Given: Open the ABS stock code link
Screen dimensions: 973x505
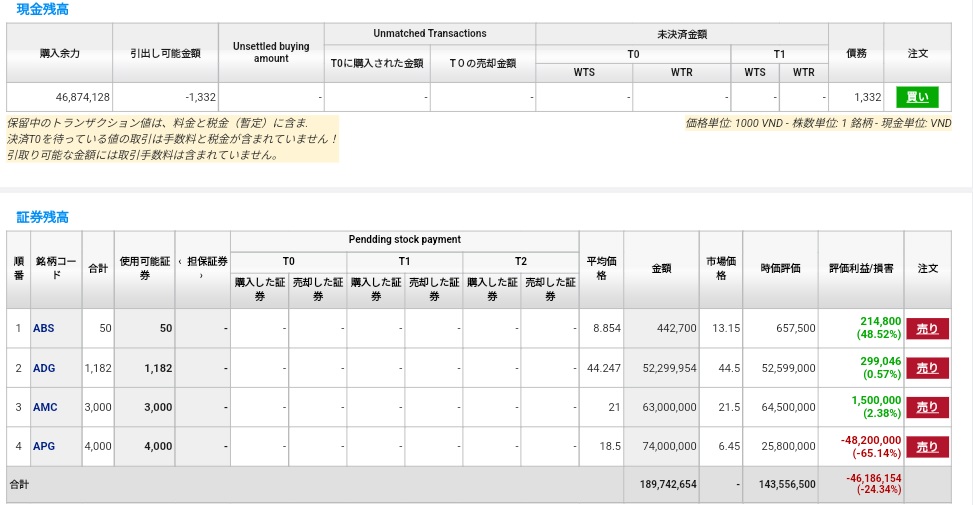Looking at the screenshot, I should tap(44, 328).
